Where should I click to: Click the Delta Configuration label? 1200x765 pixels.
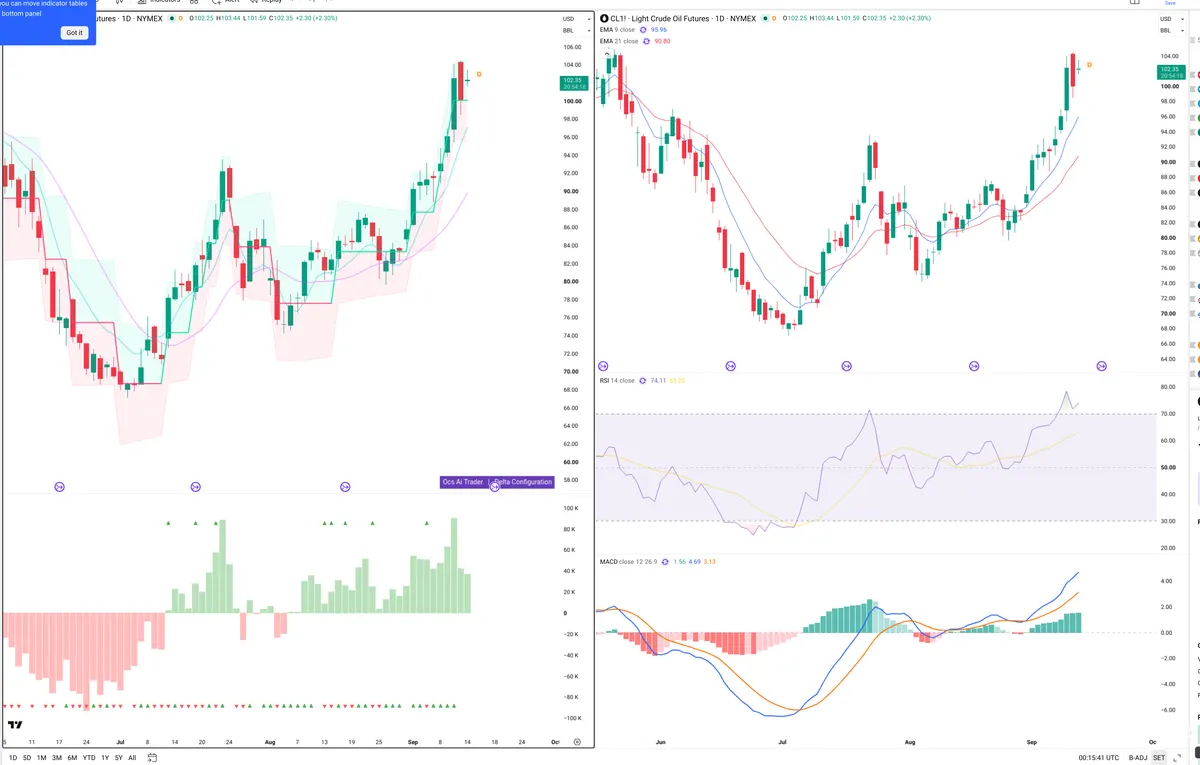[x=522, y=482]
